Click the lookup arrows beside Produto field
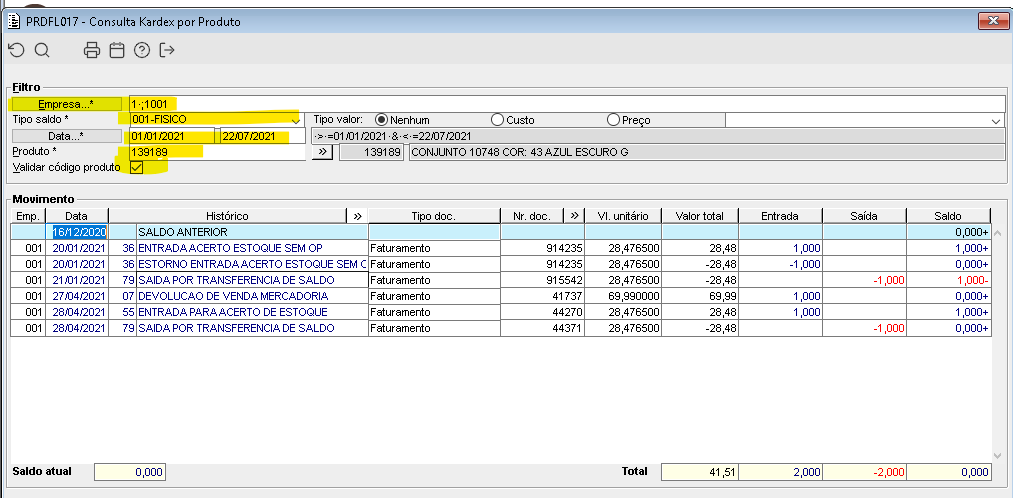This screenshot has width=1013, height=498. click(323, 152)
